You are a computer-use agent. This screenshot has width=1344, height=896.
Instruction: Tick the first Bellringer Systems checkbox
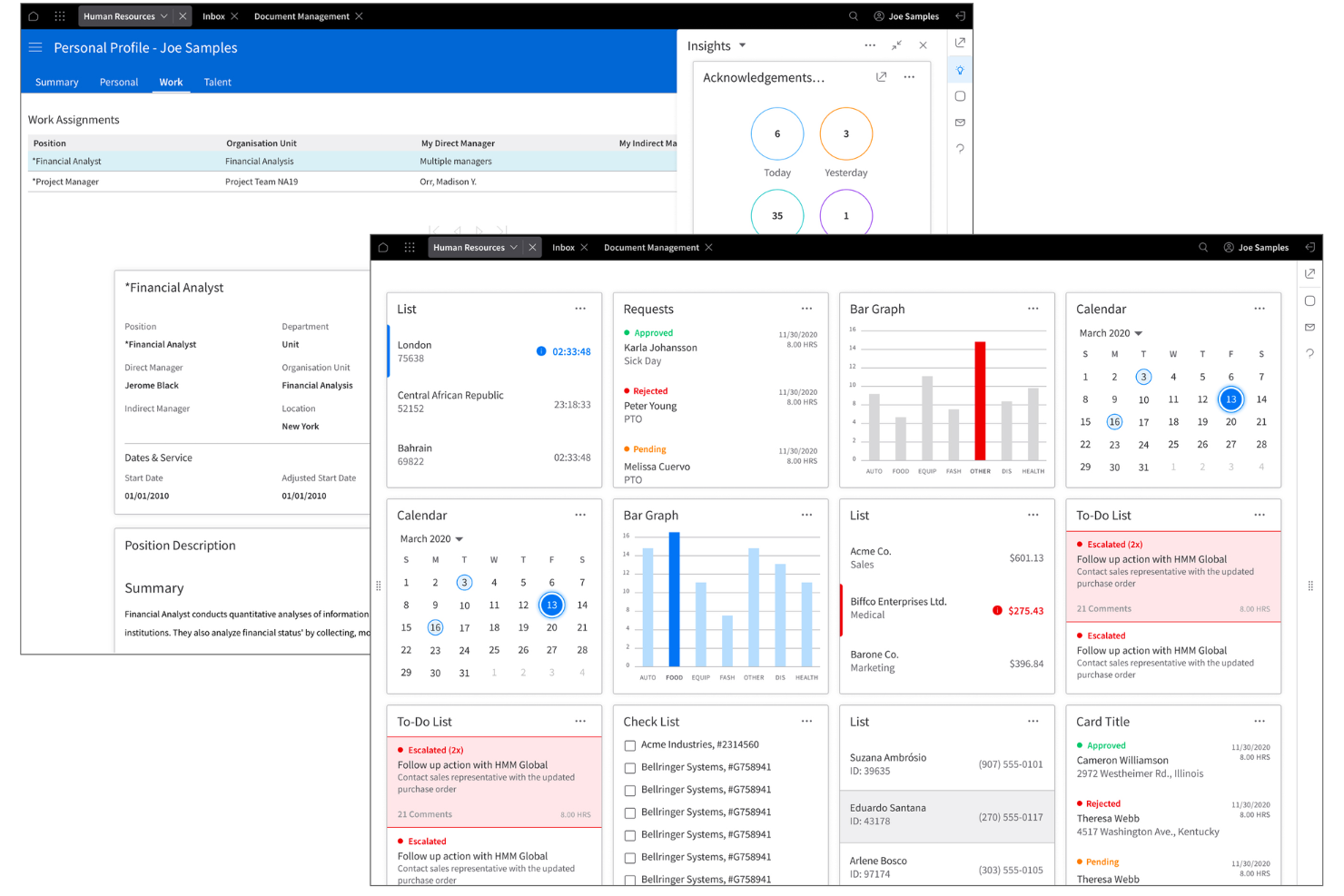[629, 767]
